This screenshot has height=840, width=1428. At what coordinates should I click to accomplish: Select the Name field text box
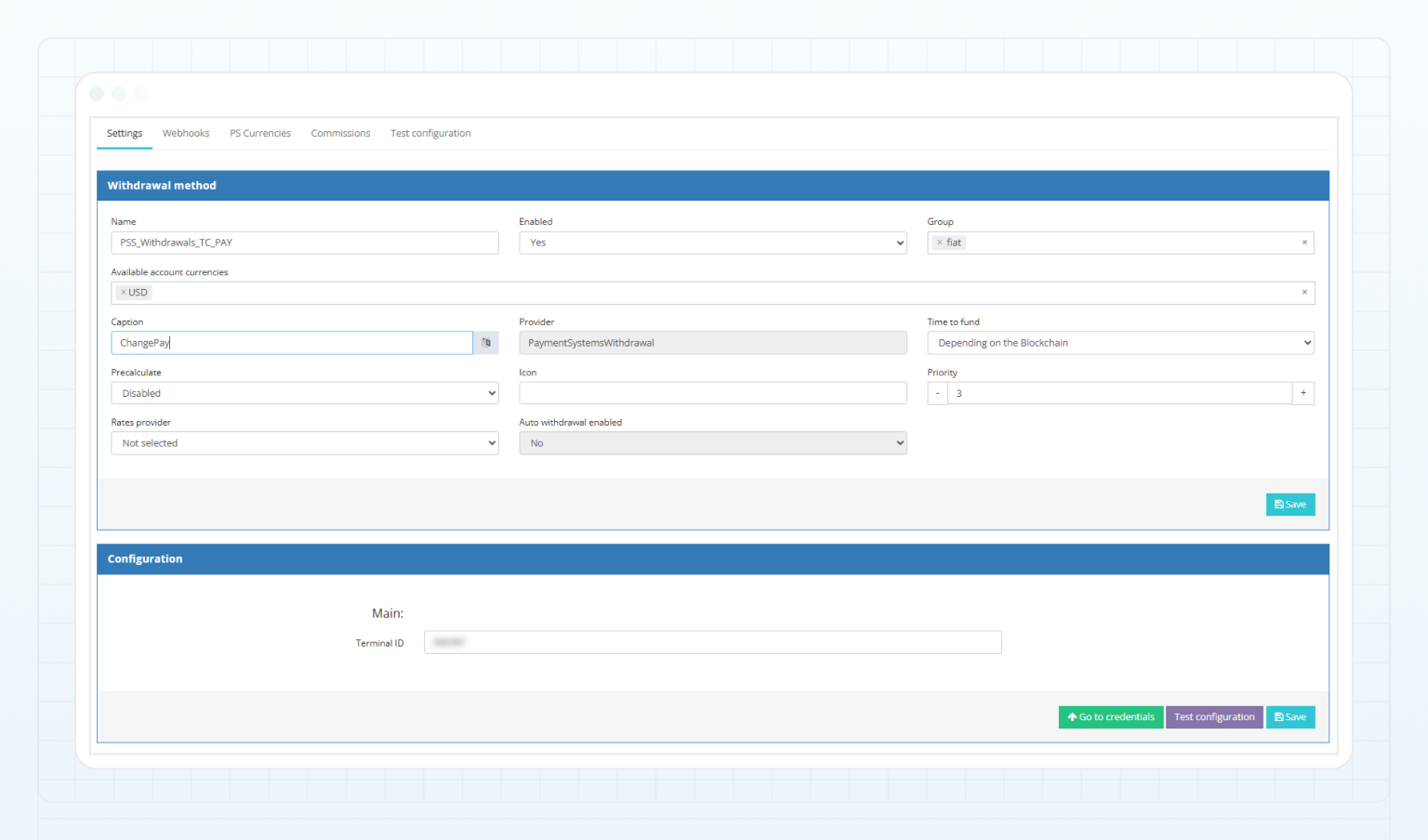coord(304,243)
